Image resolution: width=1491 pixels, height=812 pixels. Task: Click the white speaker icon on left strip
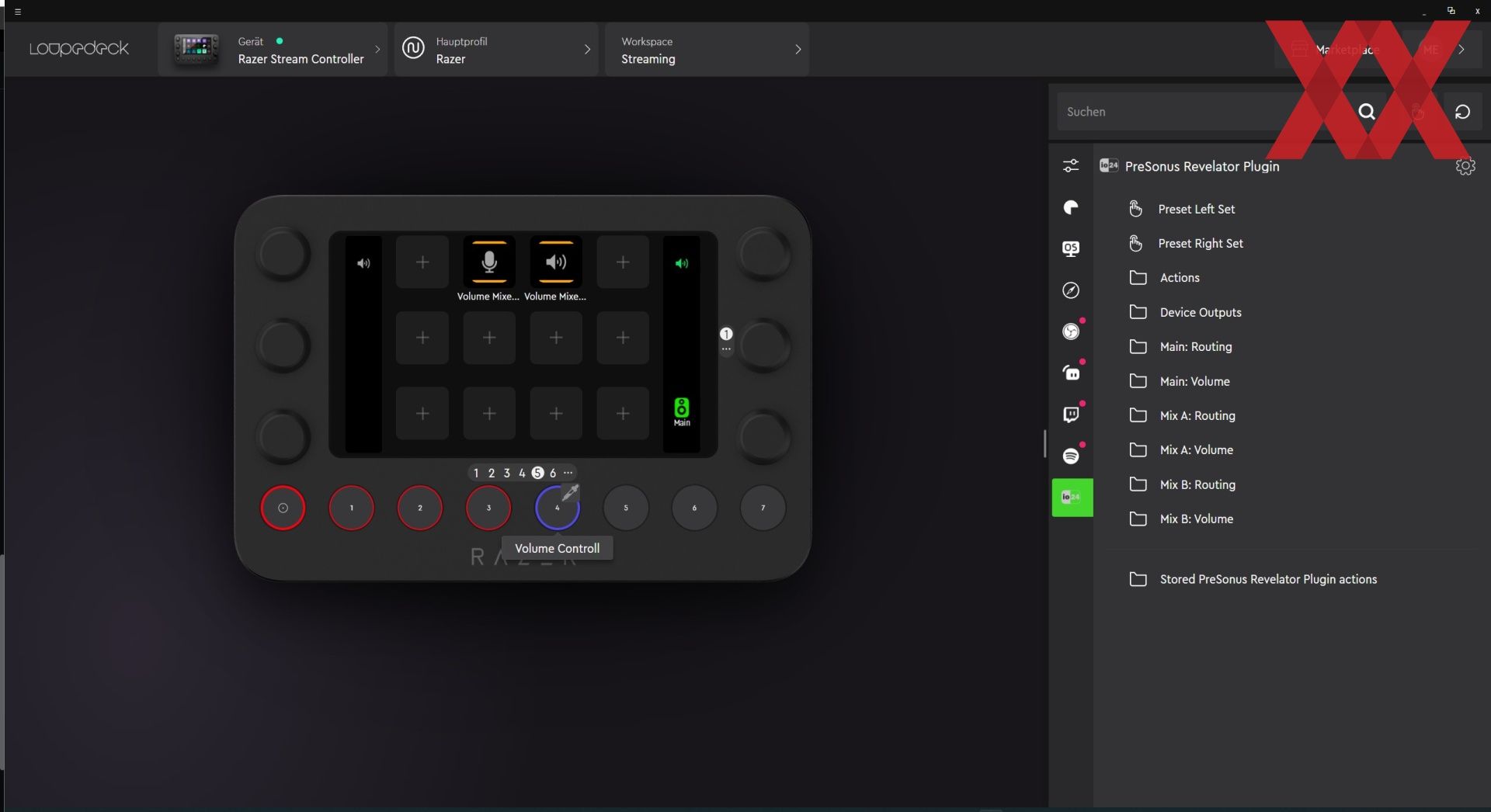(x=363, y=263)
